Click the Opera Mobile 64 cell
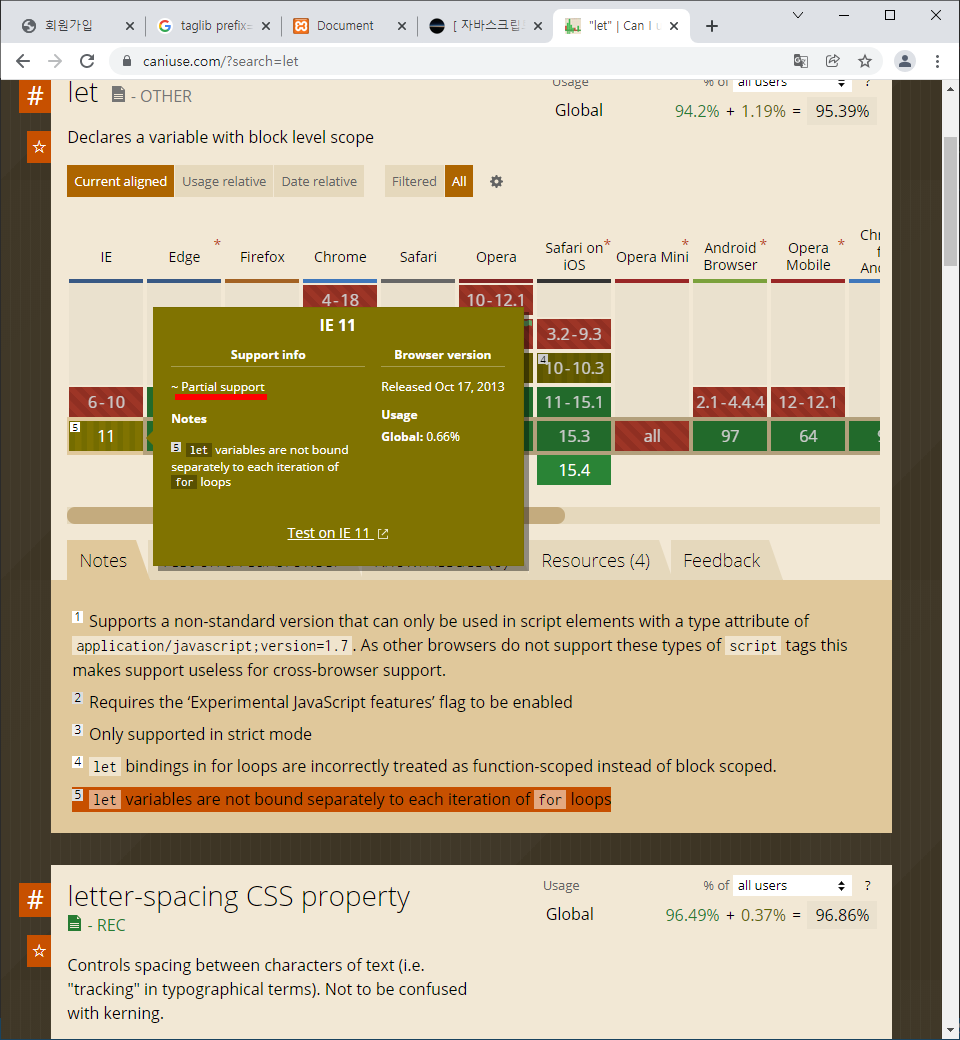The width and height of the screenshot is (960, 1040). tap(808, 436)
